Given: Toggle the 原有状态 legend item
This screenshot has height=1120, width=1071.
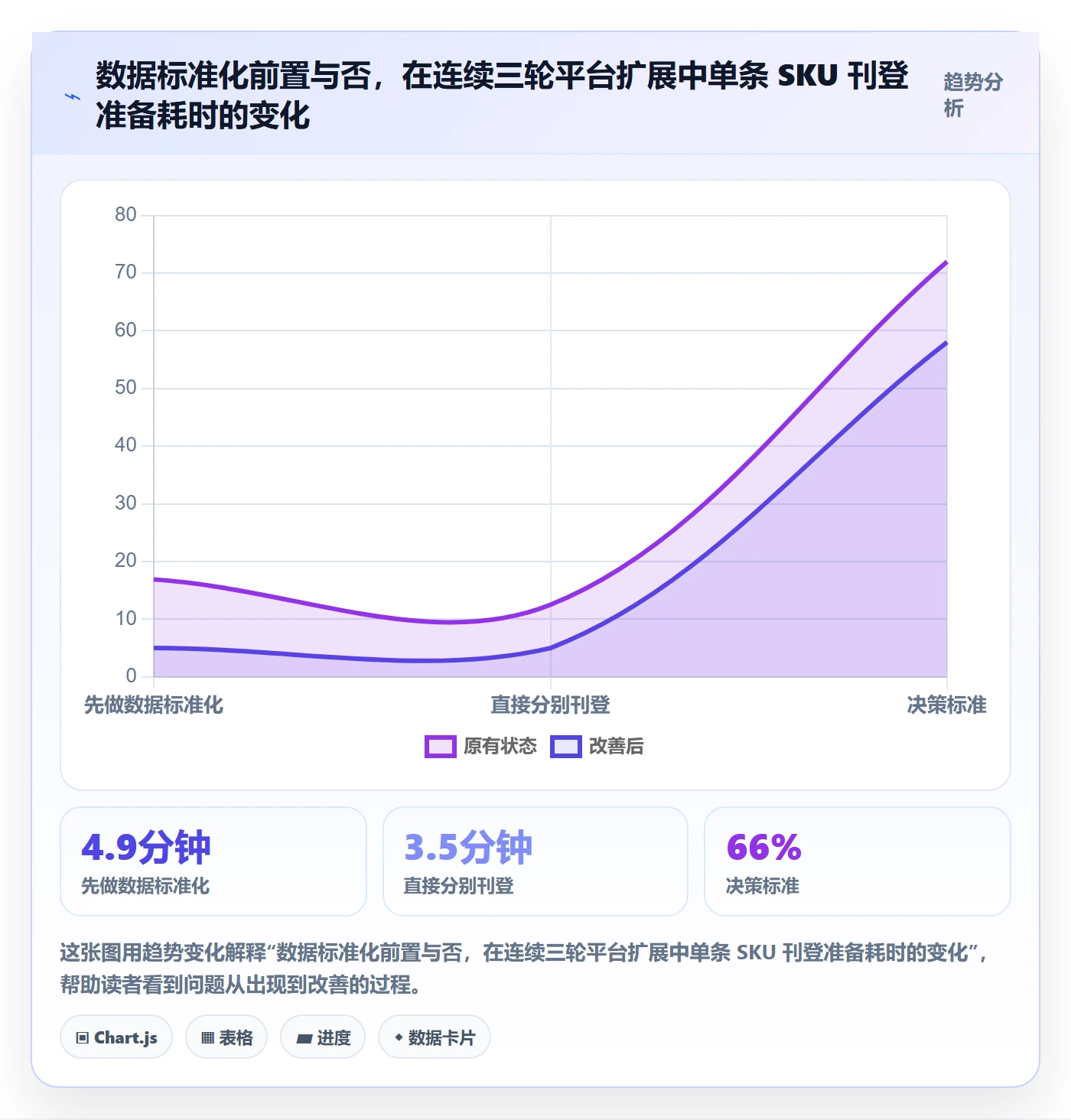Looking at the screenshot, I should 481,746.
